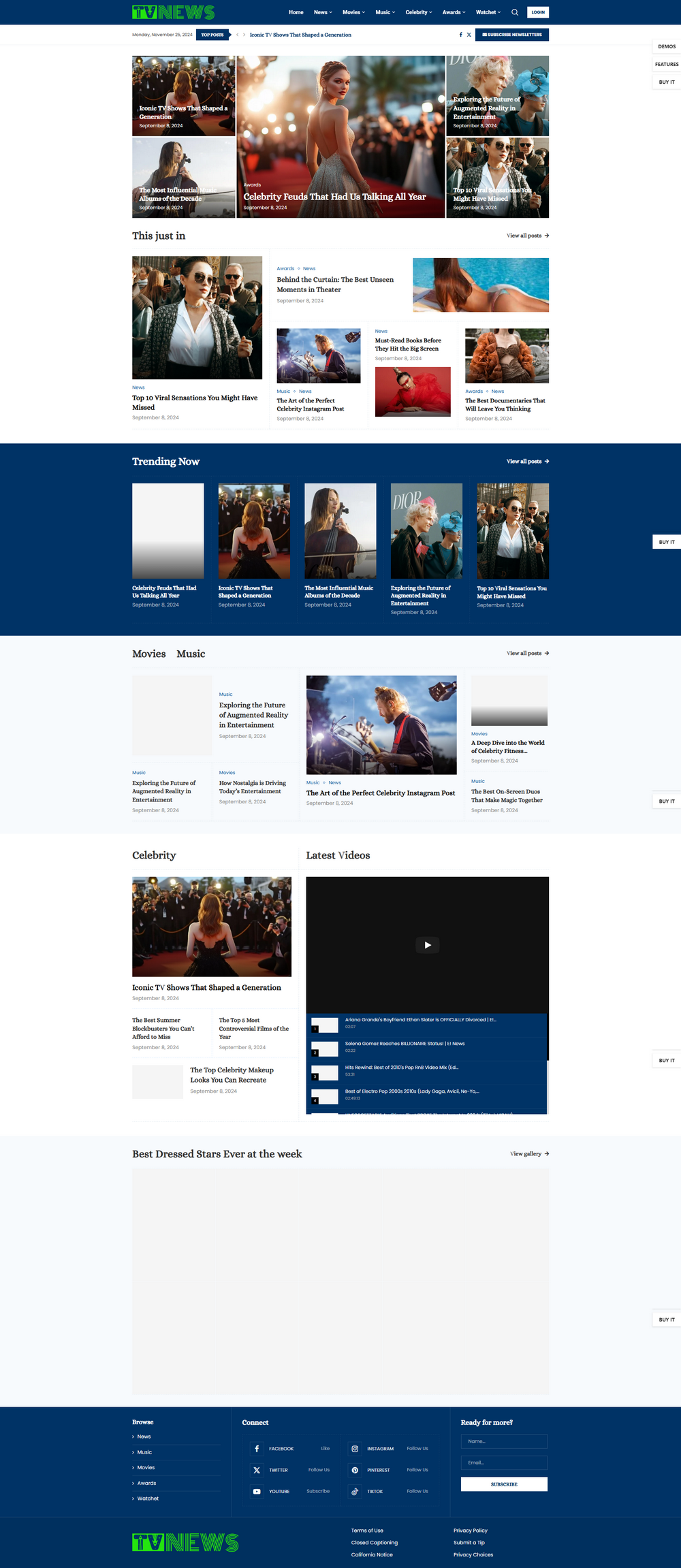Click the TVNEWS logo in header

[174, 12]
